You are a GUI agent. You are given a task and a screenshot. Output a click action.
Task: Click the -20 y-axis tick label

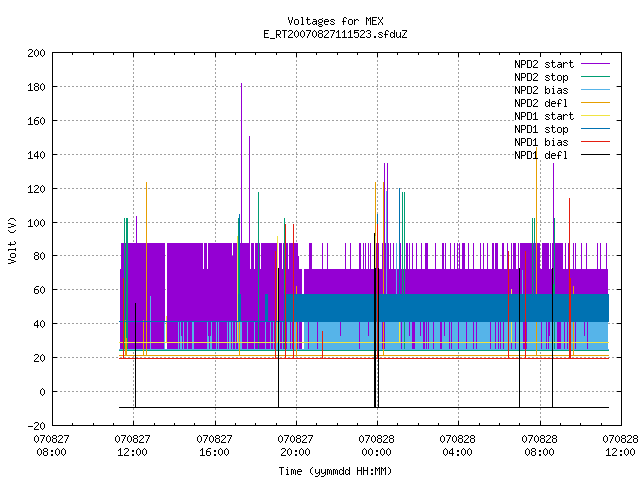(36, 426)
